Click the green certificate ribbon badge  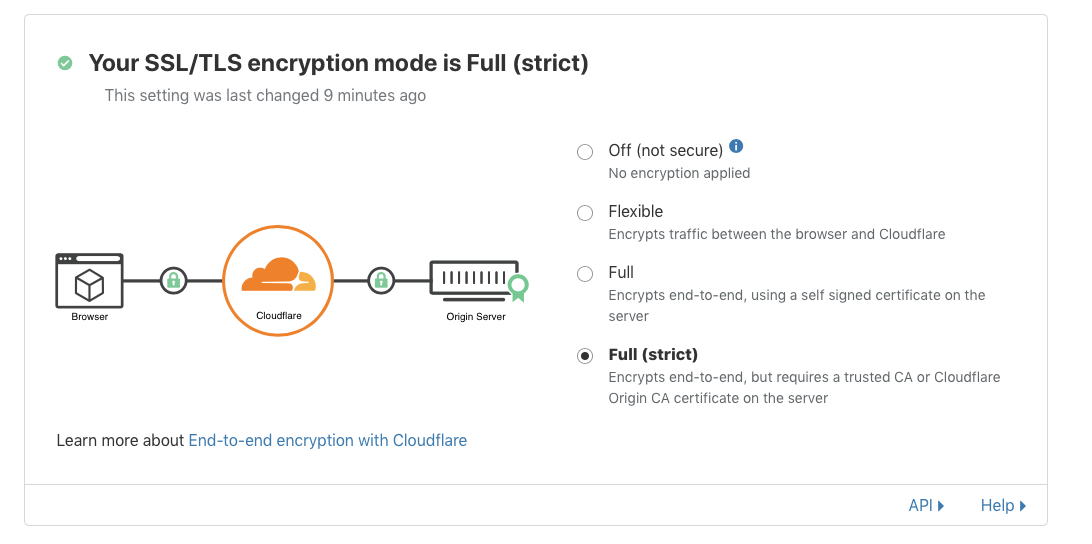517,288
